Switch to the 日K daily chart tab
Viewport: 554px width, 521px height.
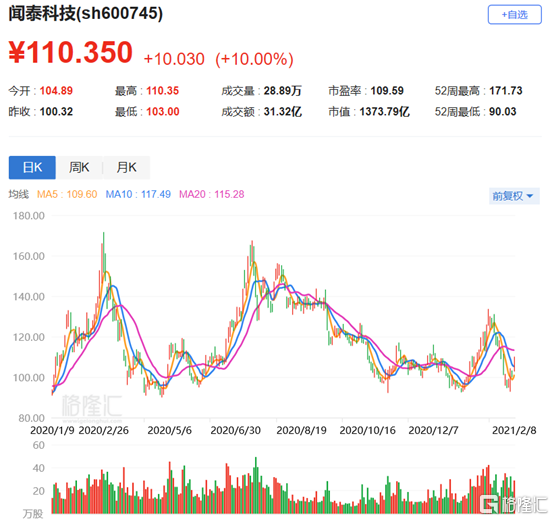32,167
